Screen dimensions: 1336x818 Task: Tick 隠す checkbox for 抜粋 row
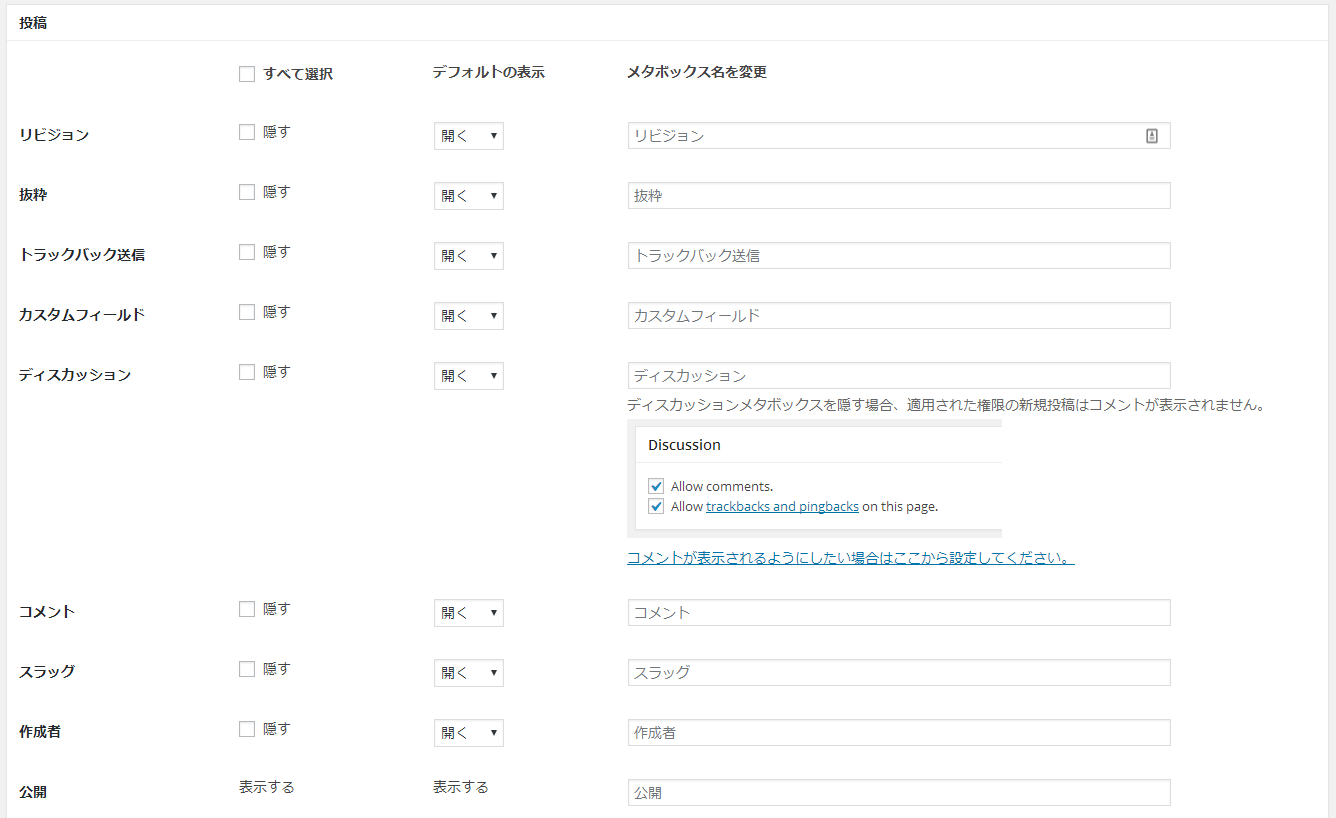247,192
